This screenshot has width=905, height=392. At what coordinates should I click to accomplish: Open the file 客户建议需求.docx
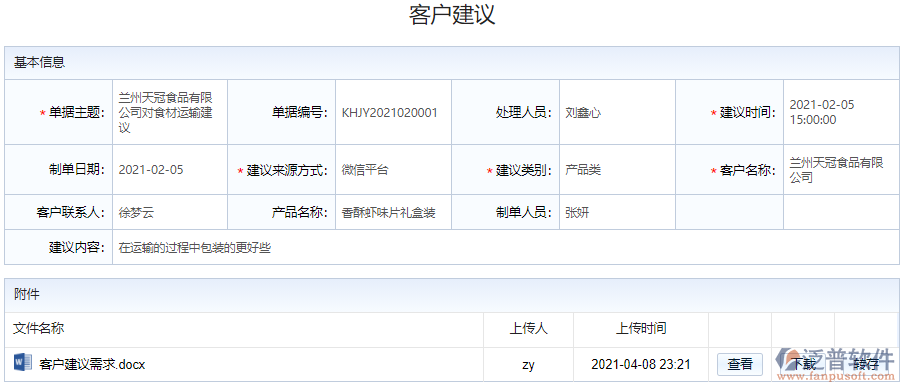tap(92, 364)
